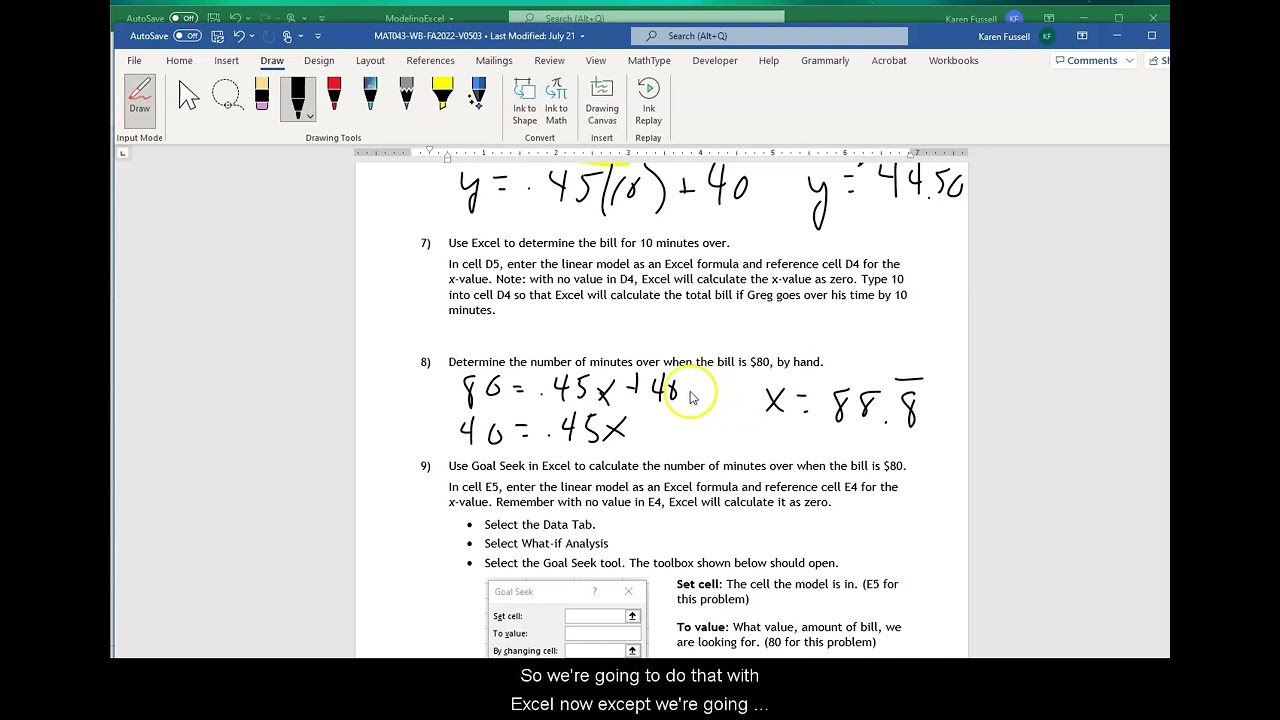Click the ruler tab-stop selector
This screenshot has width=1280, height=720.
[122, 153]
